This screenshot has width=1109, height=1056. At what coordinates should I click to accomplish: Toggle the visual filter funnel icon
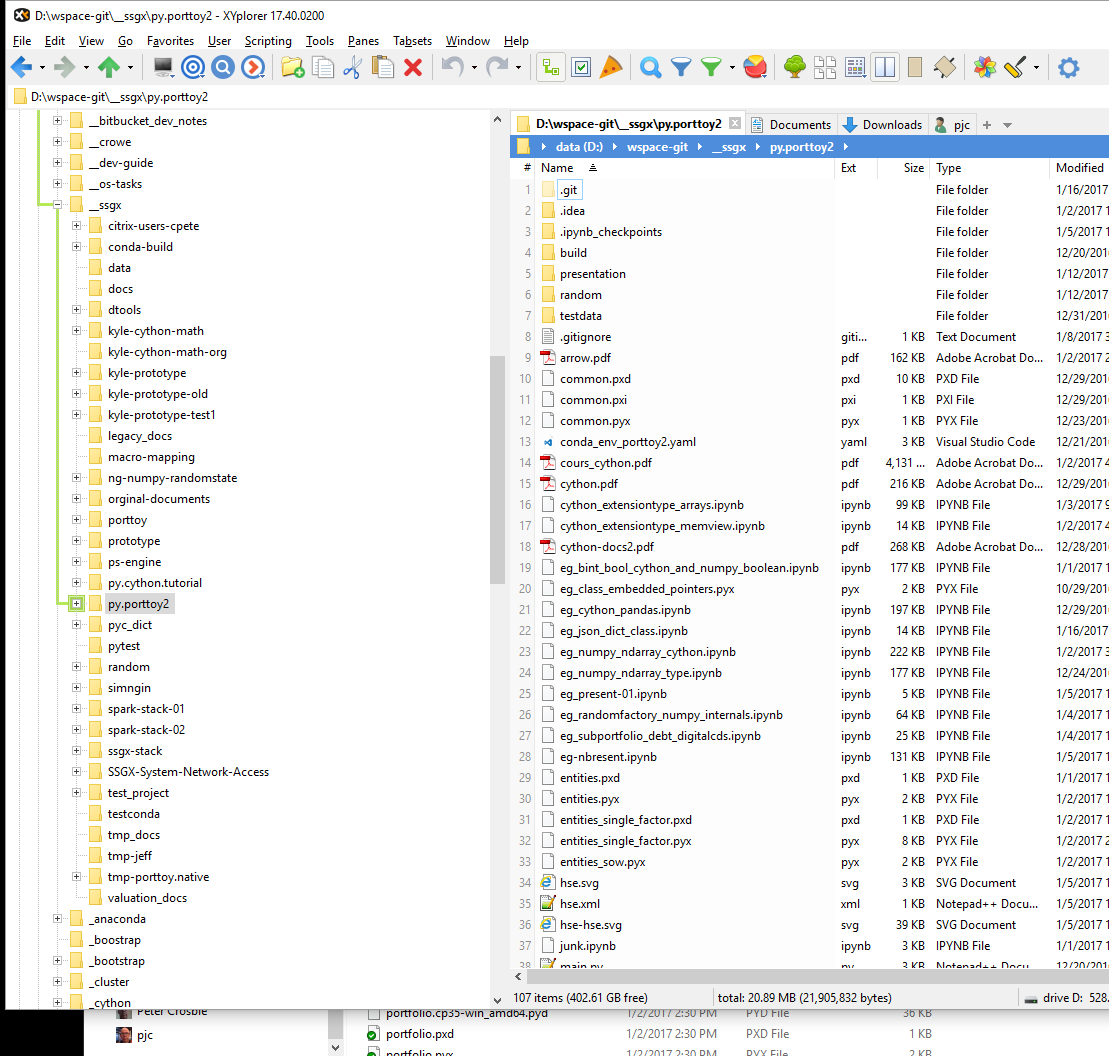point(680,68)
